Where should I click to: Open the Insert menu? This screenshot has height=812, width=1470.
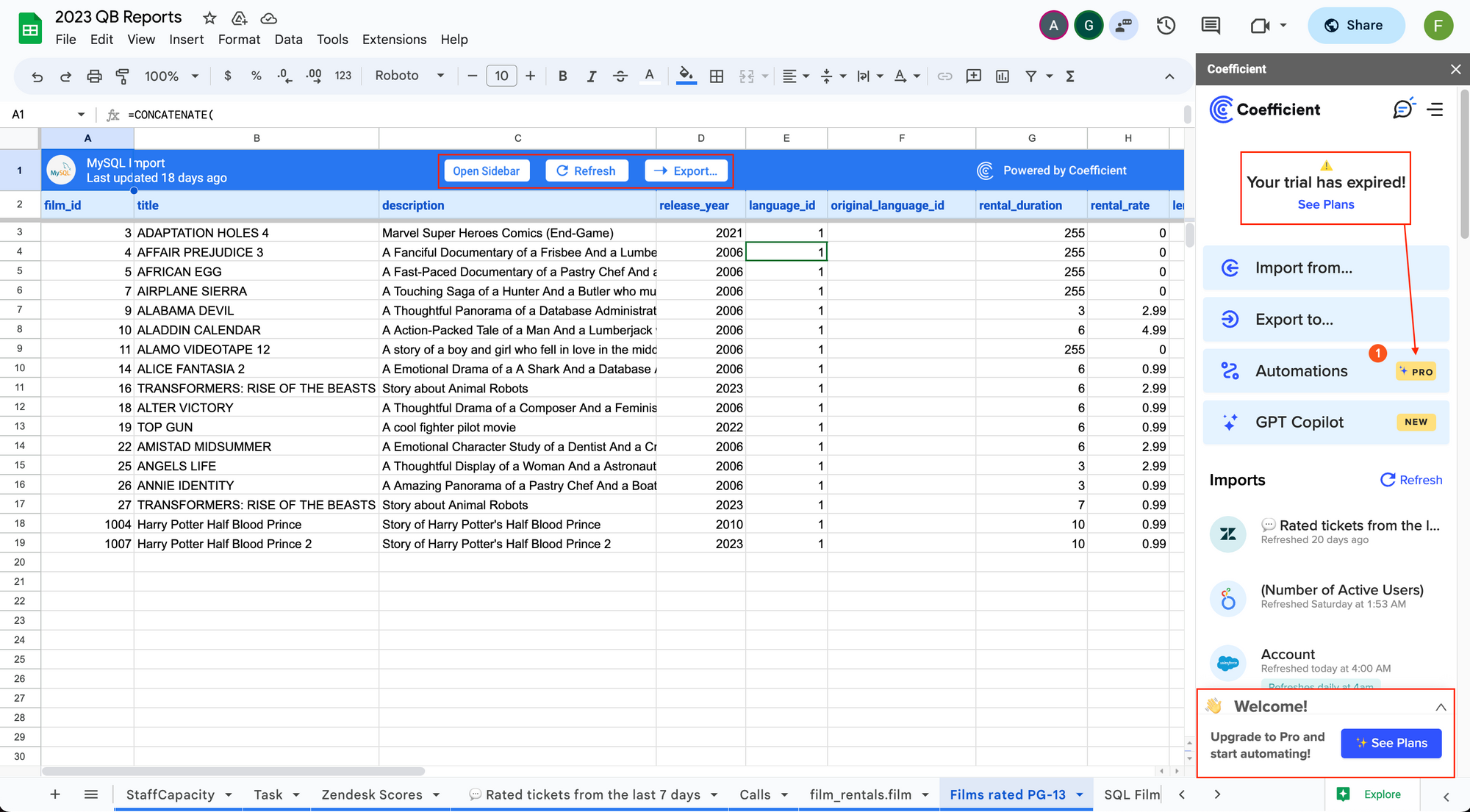coord(187,40)
